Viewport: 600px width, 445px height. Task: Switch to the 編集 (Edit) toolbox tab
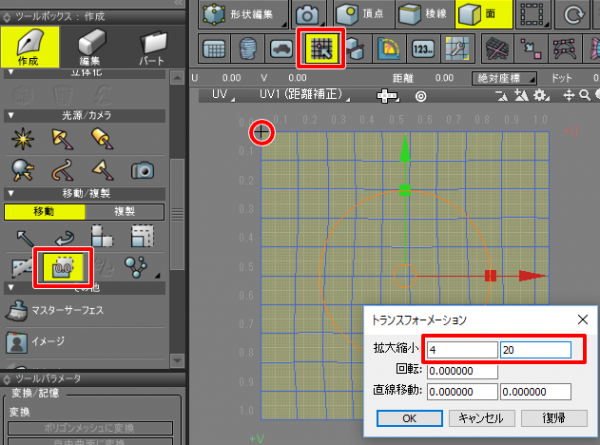pos(90,47)
